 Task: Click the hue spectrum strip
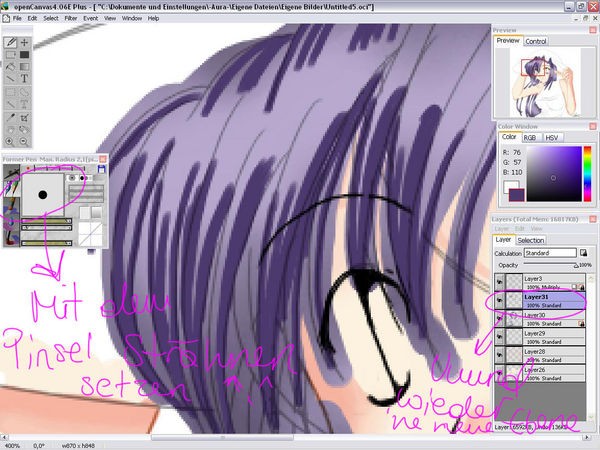pos(587,171)
